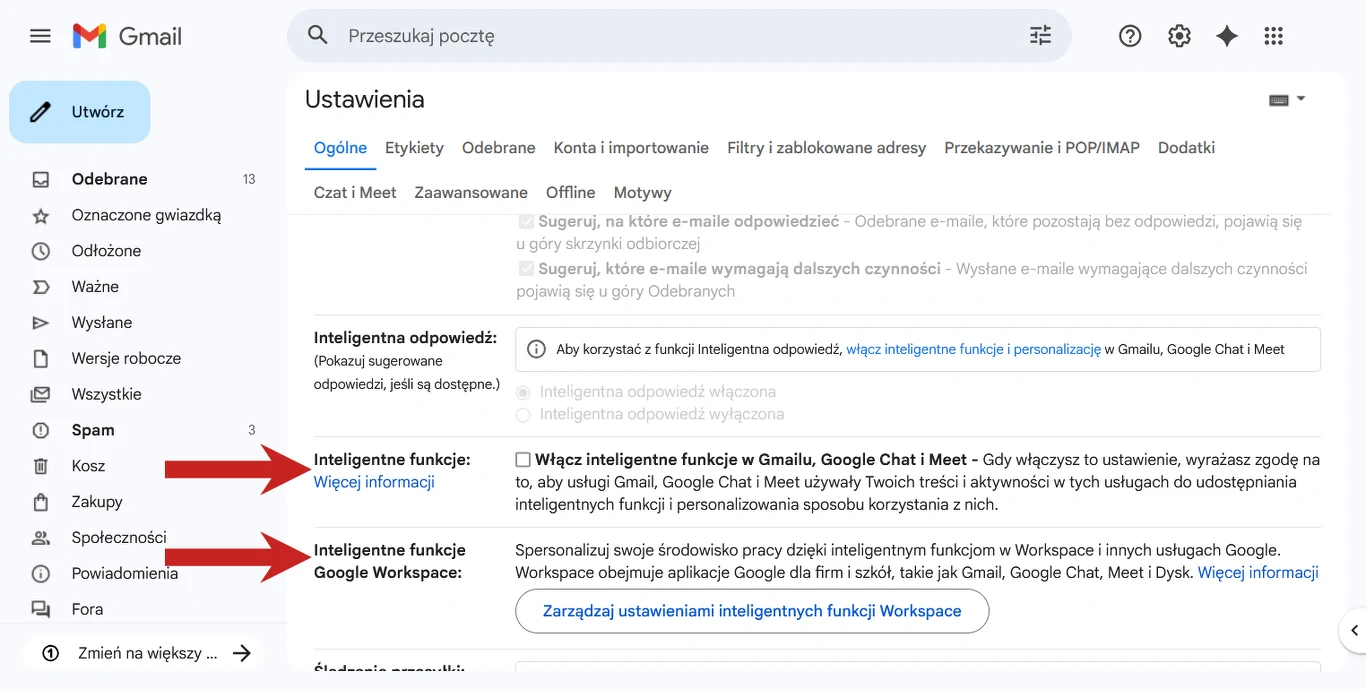Click the Zakupy shopping bag icon
Viewport: 1366px width, 689px height.
point(41,502)
